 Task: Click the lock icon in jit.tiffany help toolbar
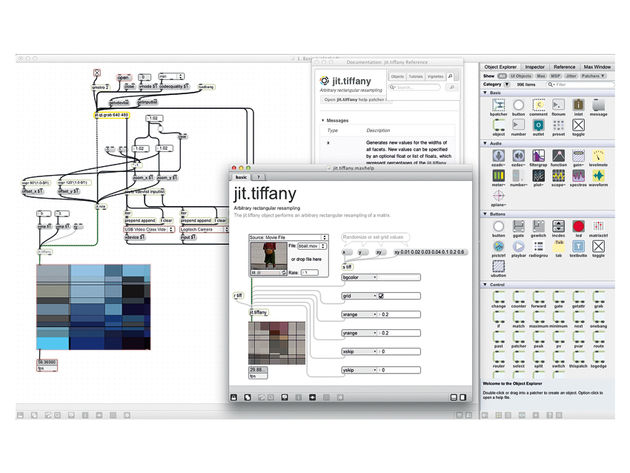[x=234, y=397]
